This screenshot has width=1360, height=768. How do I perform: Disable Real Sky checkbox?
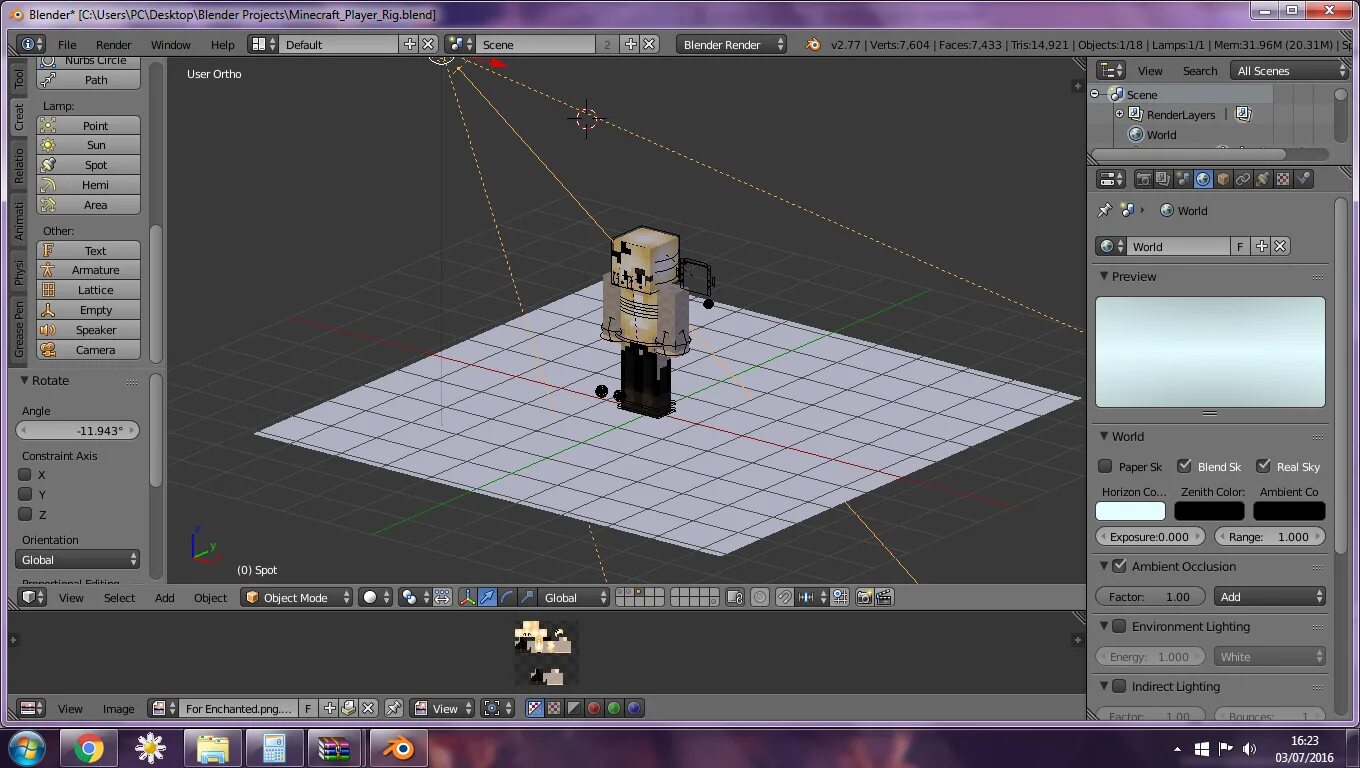(1263, 466)
